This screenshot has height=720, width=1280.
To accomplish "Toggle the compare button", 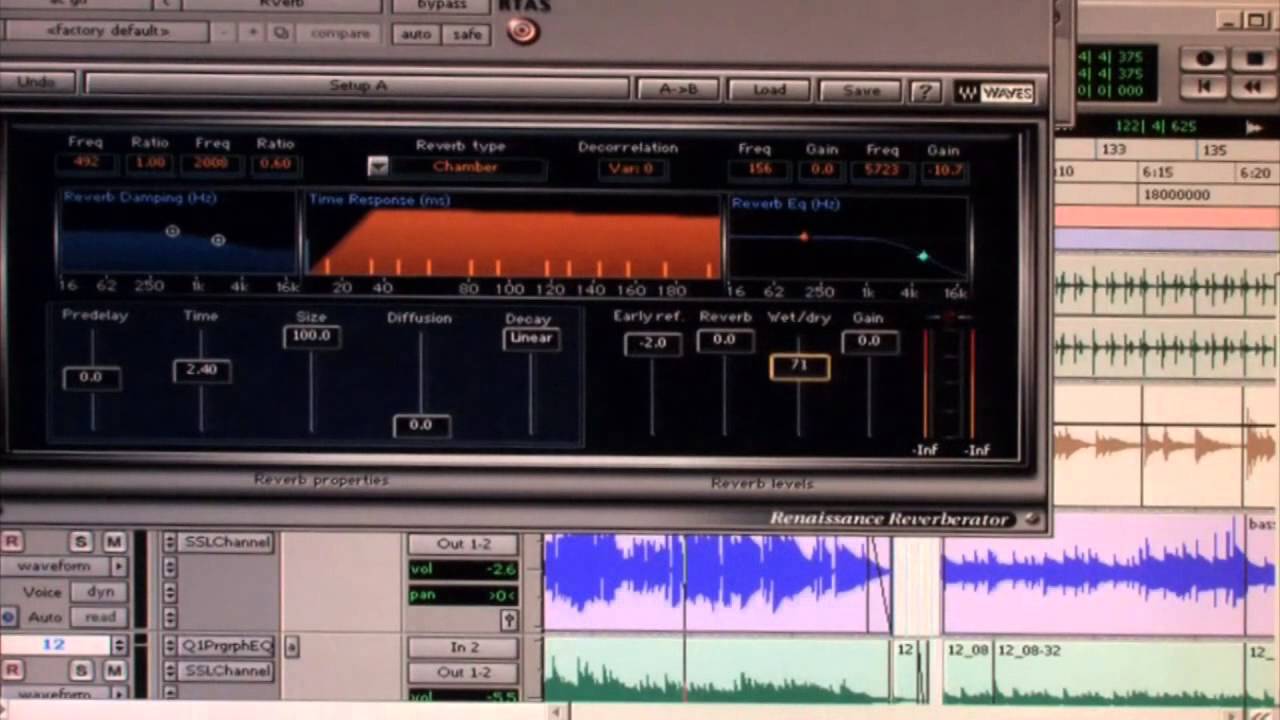I will [340, 34].
